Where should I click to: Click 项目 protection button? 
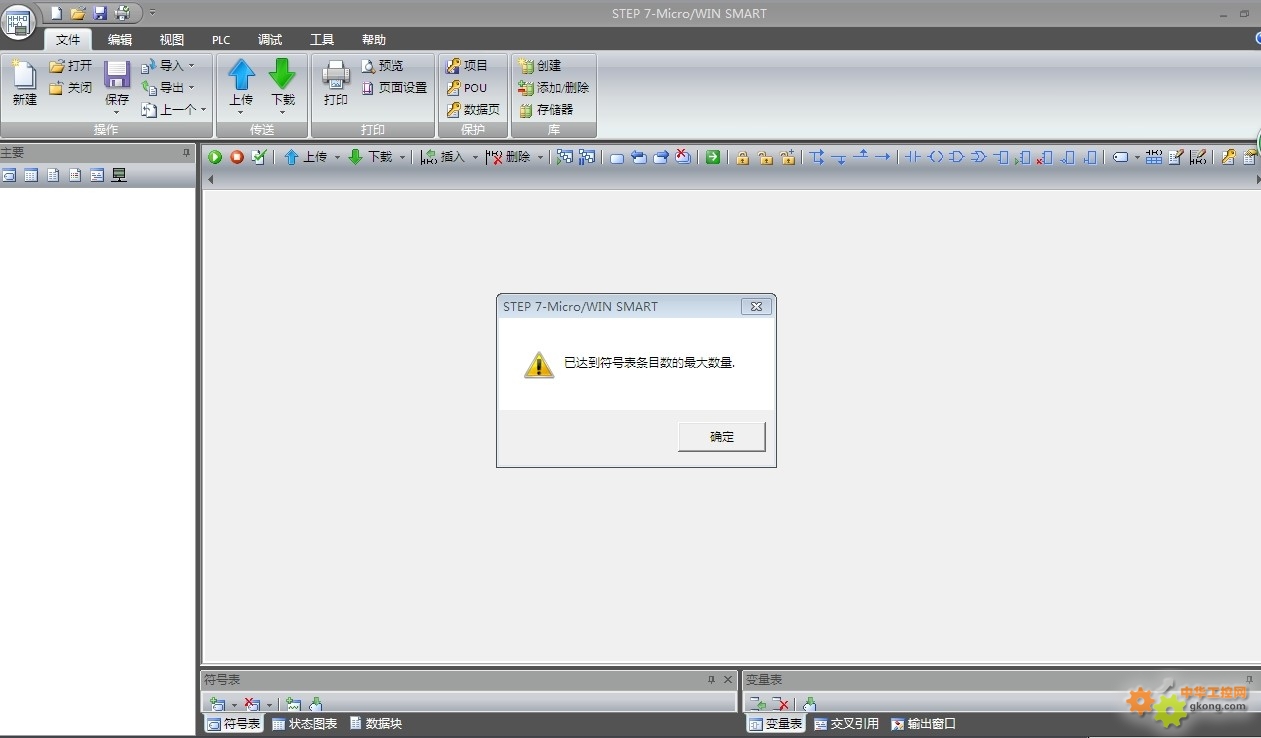467,66
